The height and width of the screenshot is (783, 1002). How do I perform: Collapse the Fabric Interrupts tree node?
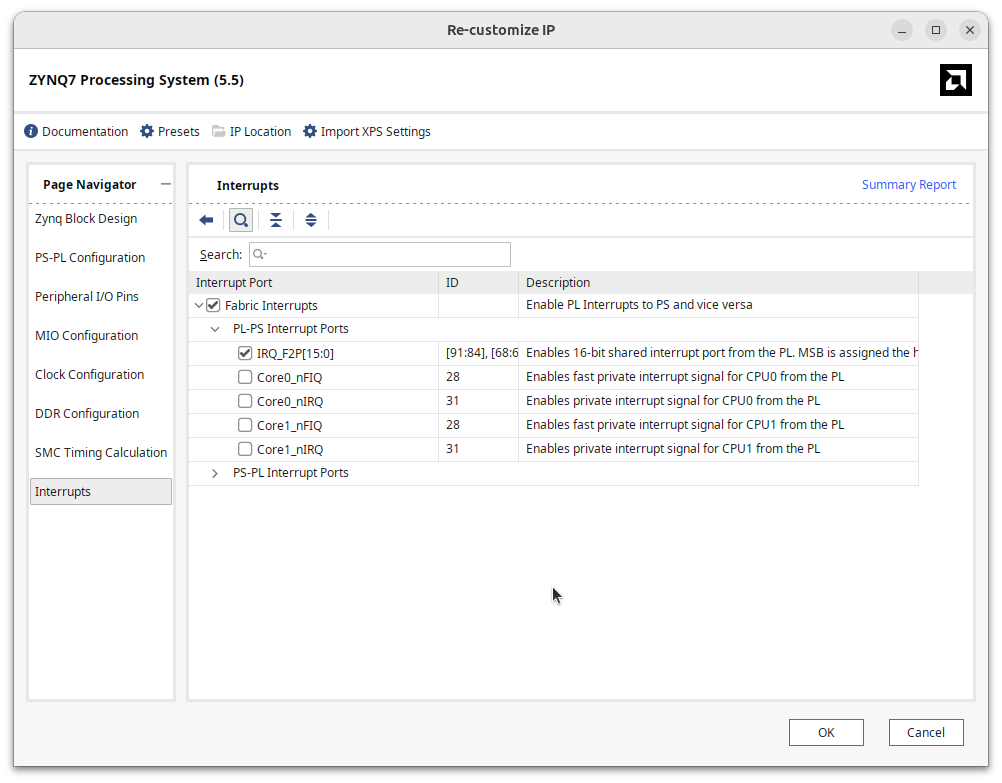click(x=199, y=306)
